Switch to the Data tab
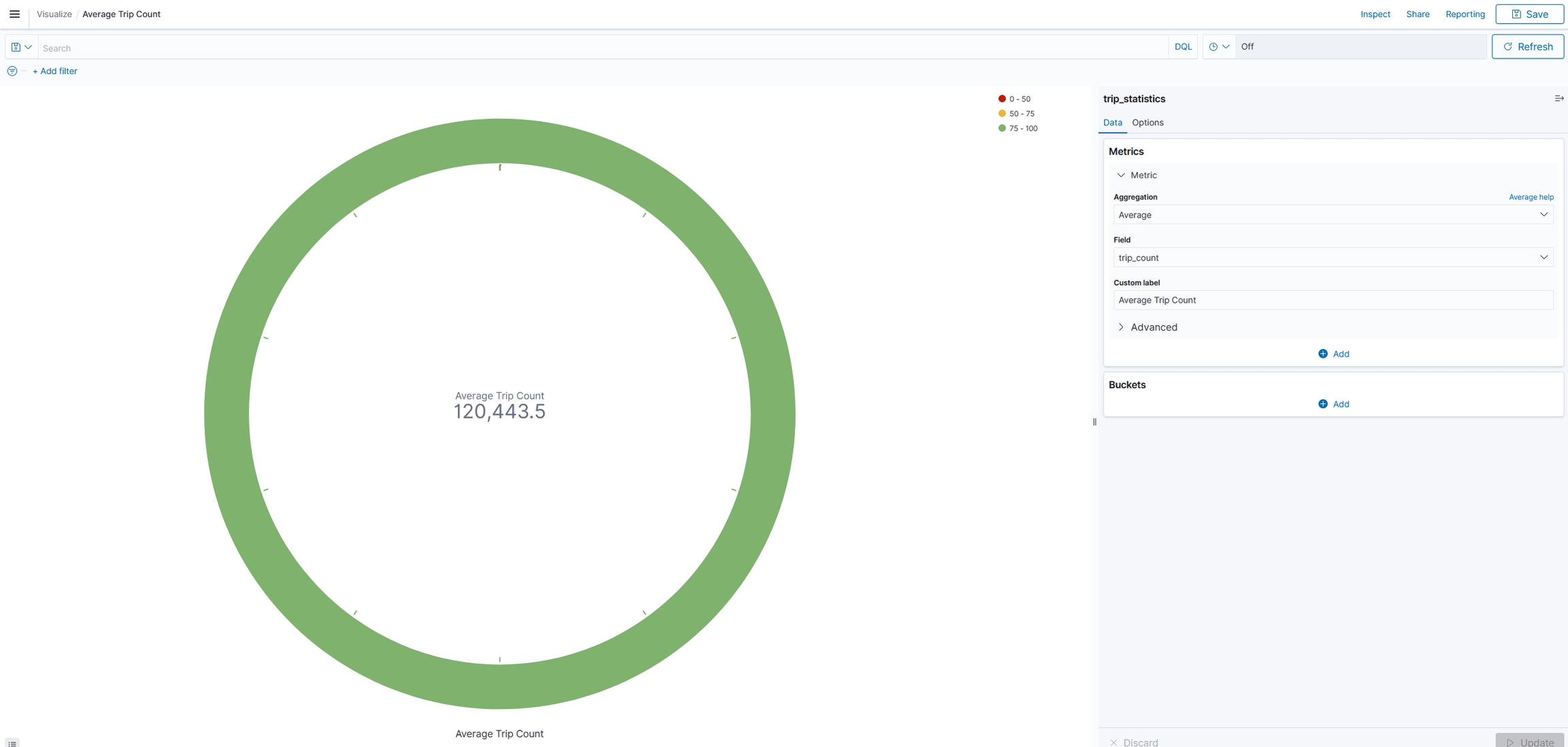Screen dimensions: 1568x747 (x=1112, y=122)
